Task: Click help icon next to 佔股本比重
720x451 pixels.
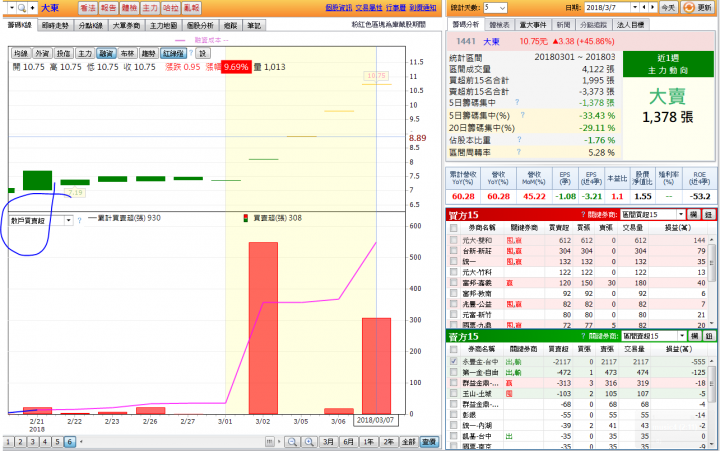Action: point(519,139)
